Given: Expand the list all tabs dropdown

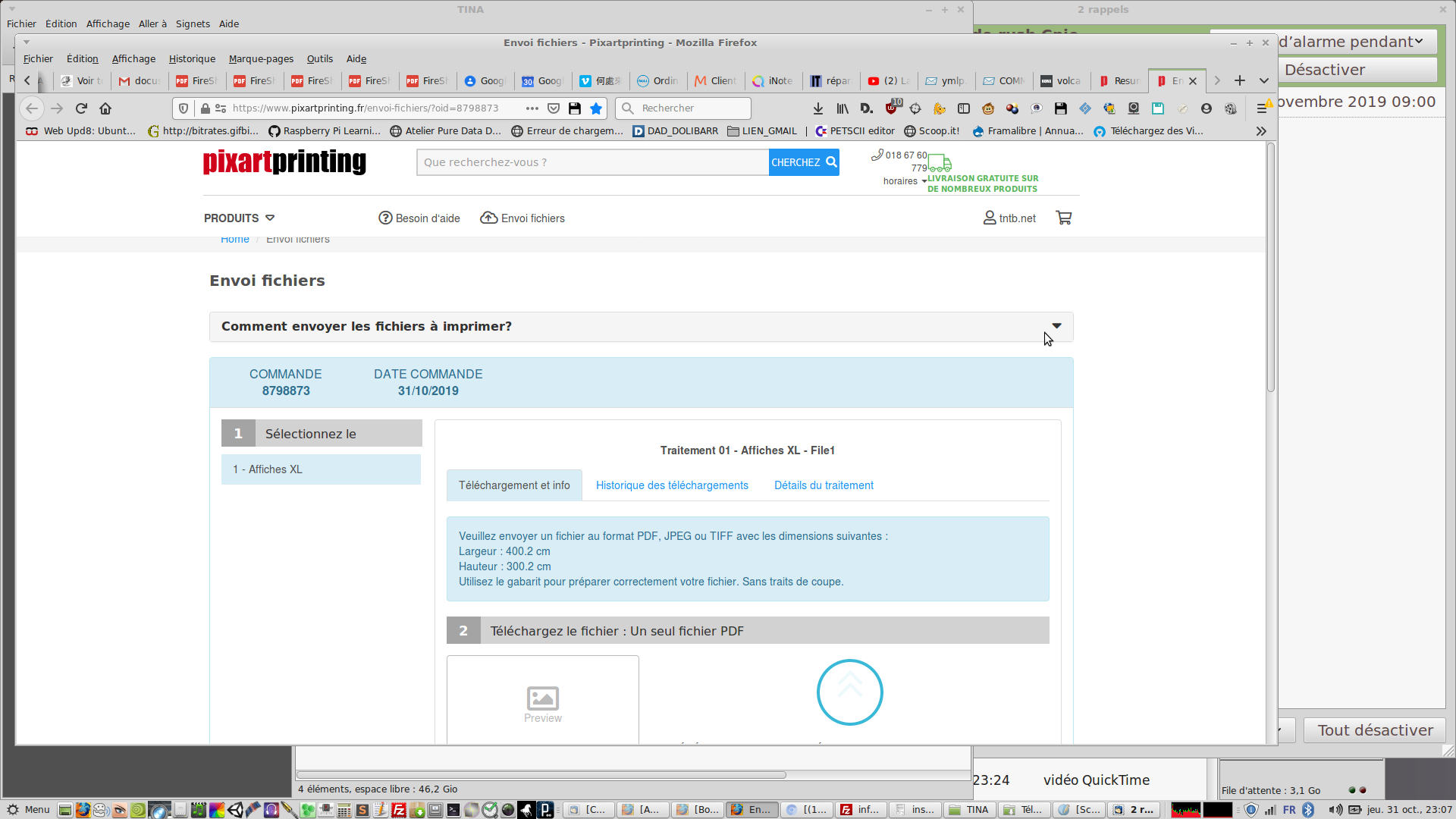Looking at the screenshot, I should coord(1264,80).
